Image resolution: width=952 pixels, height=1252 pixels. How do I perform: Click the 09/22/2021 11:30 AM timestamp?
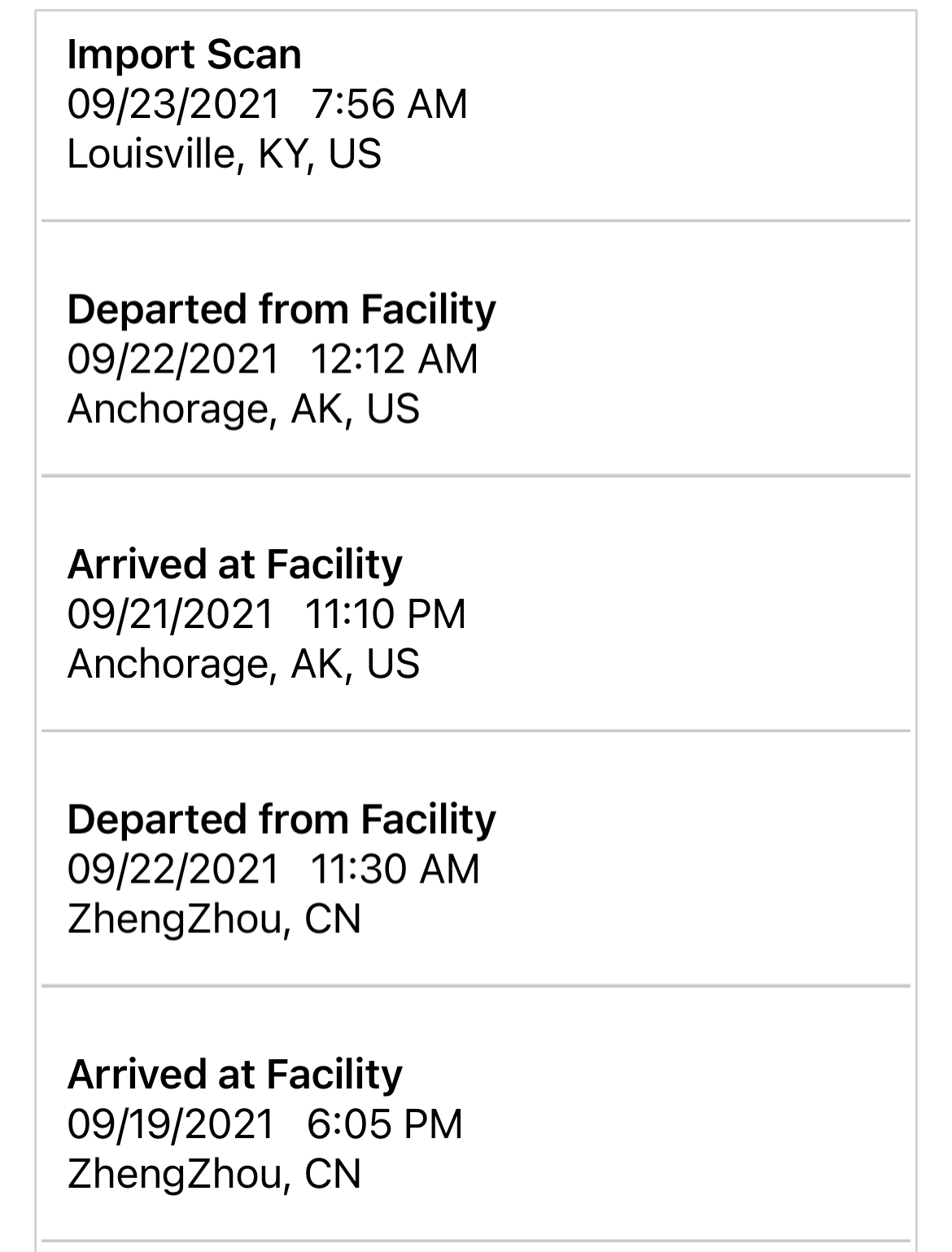click(273, 868)
